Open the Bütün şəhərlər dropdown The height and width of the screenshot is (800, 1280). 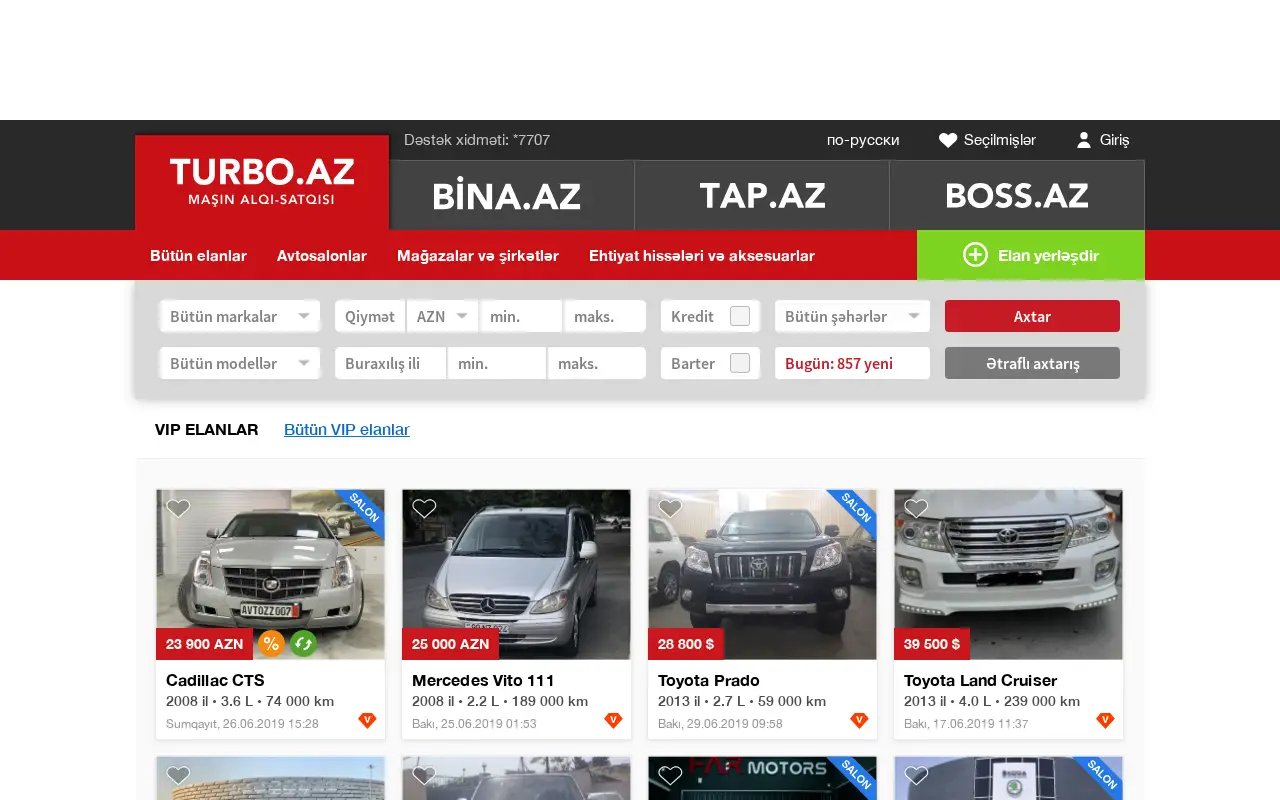tap(852, 316)
